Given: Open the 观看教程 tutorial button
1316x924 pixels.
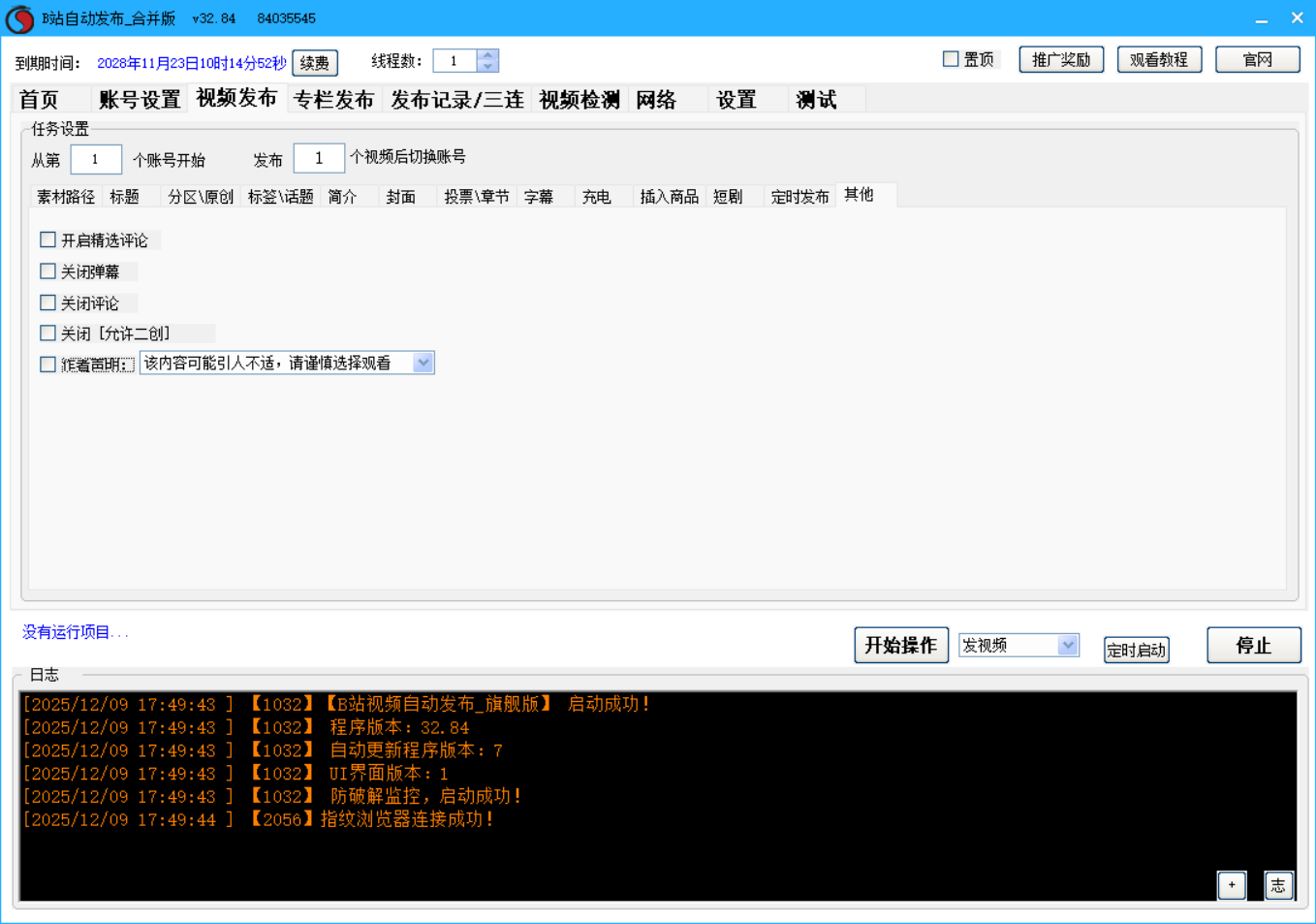Looking at the screenshot, I should (x=1159, y=60).
